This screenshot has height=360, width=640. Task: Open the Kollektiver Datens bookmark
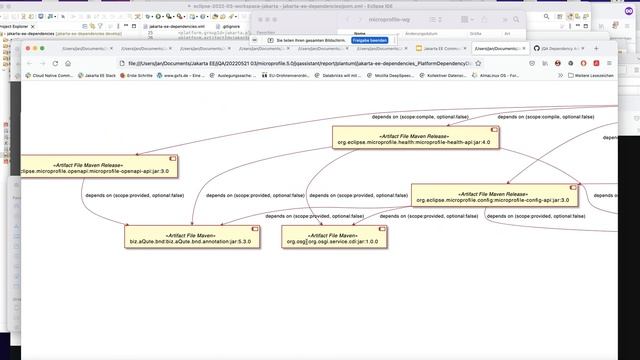443,76
